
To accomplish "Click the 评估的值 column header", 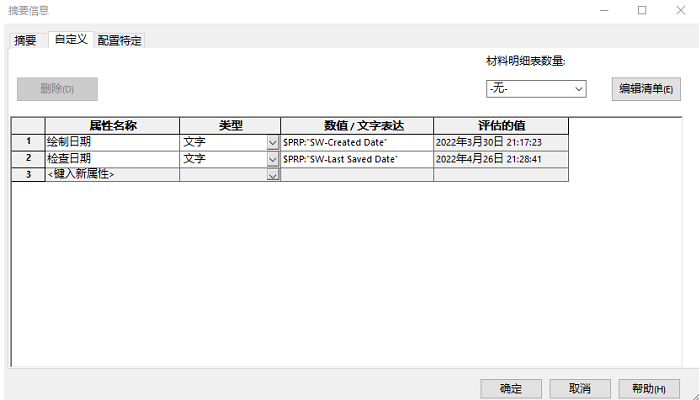I will point(501,126).
